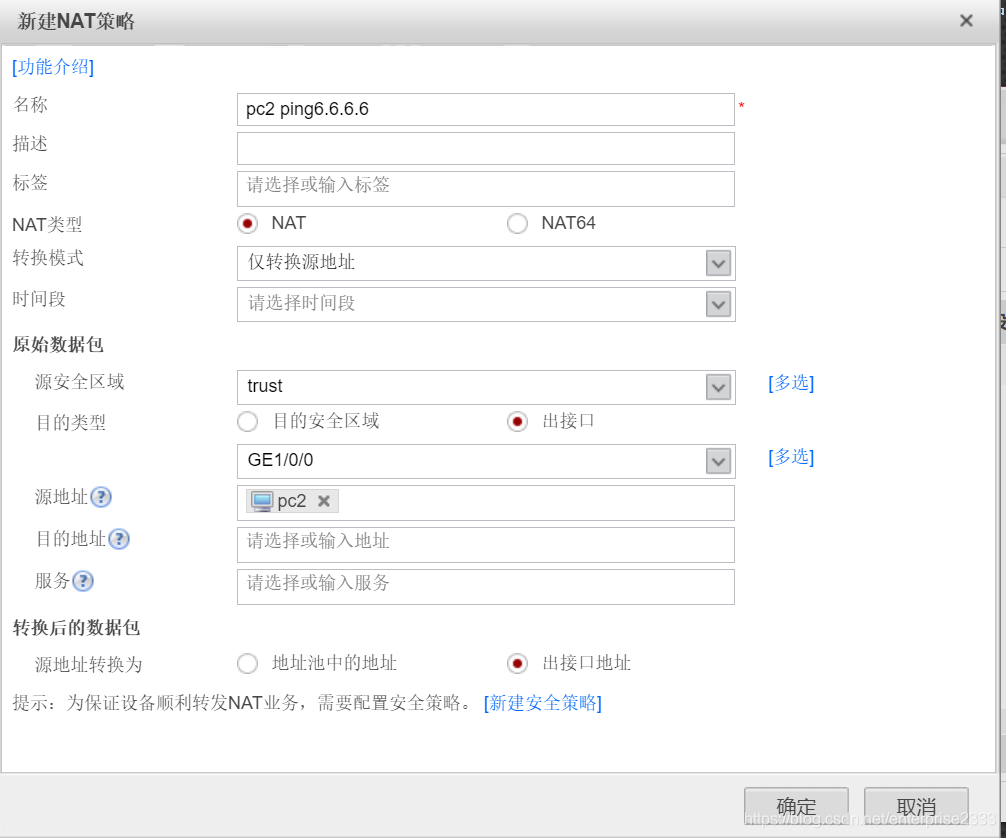
Task: Click the help icon next to 源地址
Action: click(x=101, y=497)
